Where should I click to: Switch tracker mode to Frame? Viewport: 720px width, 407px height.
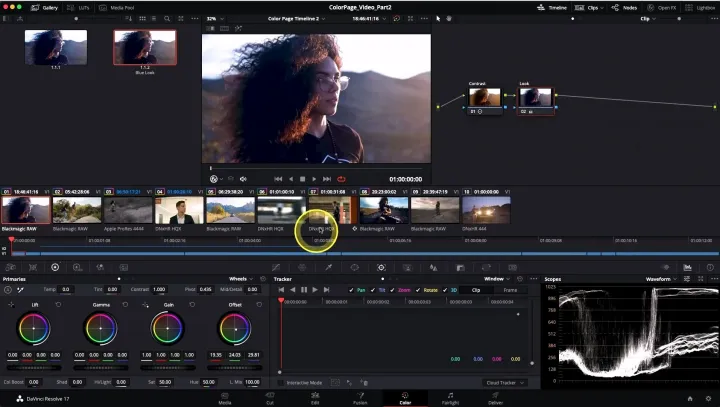point(510,290)
